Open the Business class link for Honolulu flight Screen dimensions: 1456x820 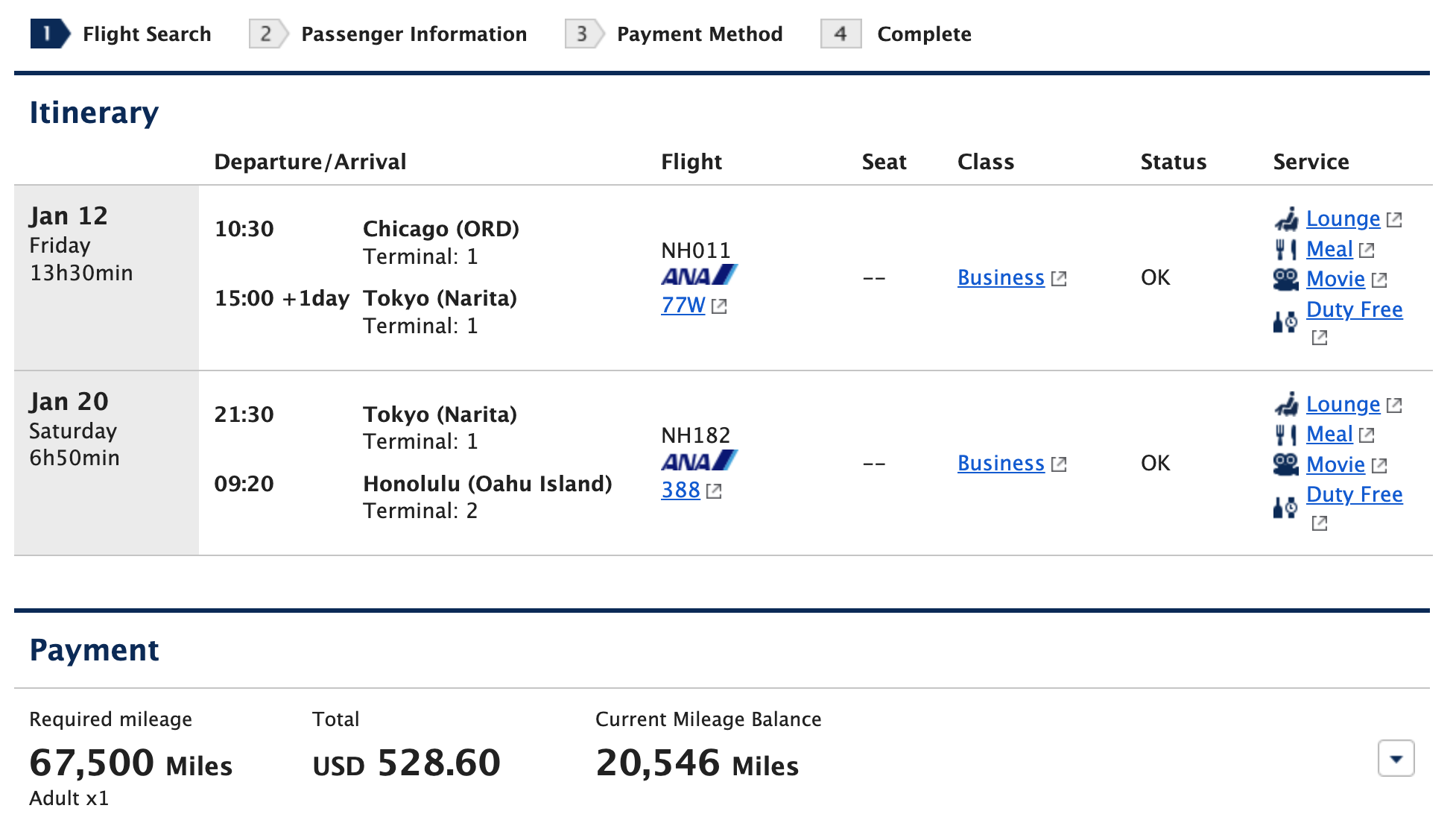(1001, 463)
